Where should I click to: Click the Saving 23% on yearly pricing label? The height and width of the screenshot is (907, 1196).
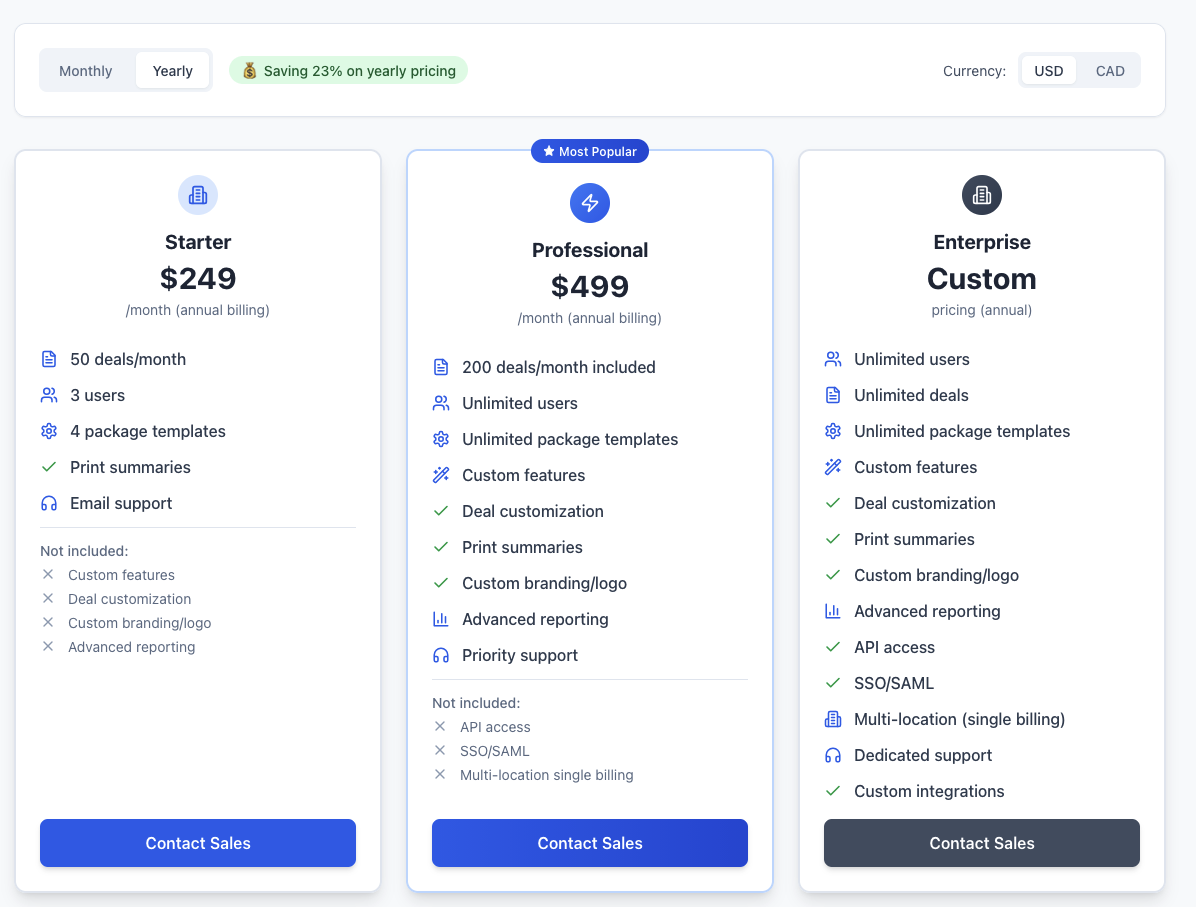click(x=348, y=70)
